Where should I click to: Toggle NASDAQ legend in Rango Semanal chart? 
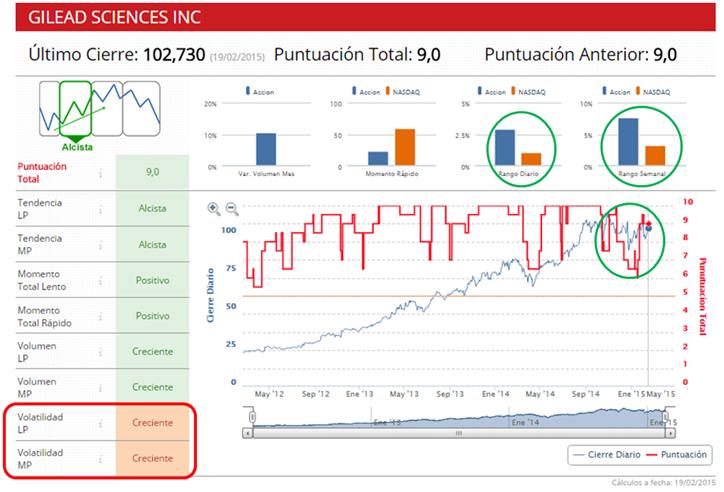pos(653,92)
